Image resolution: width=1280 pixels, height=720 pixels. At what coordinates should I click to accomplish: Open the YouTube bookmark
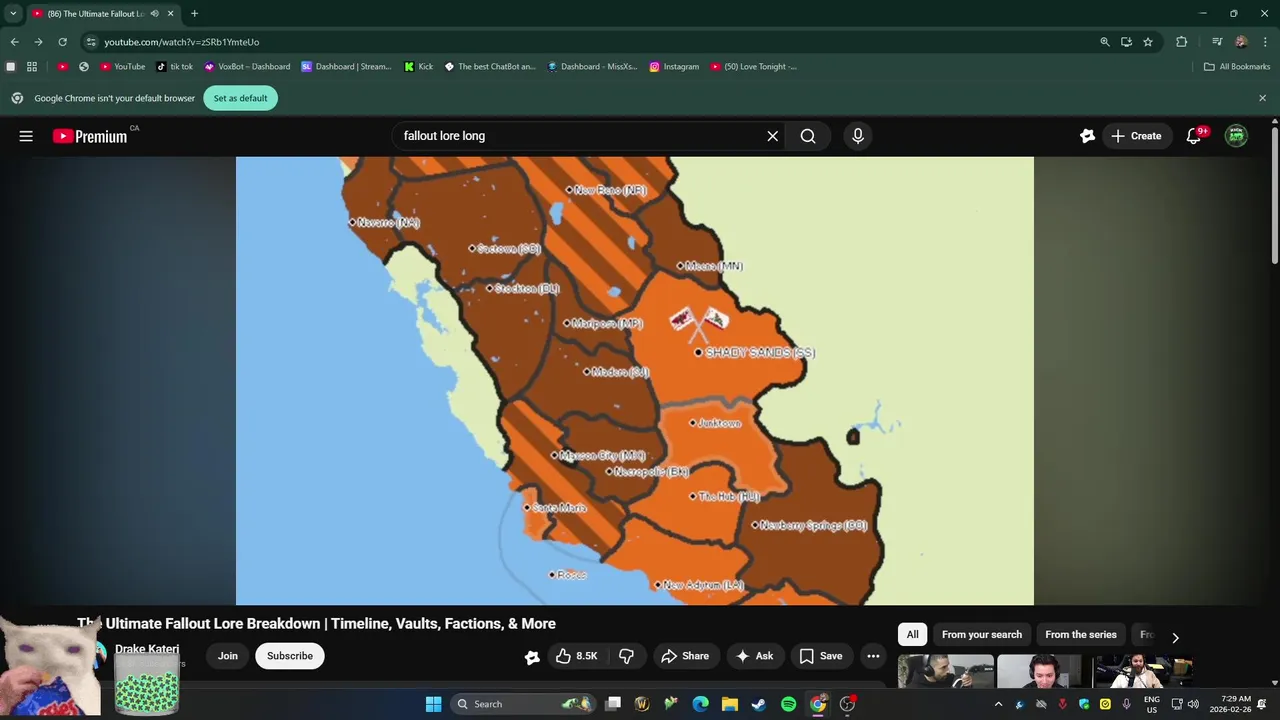tap(122, 67)
